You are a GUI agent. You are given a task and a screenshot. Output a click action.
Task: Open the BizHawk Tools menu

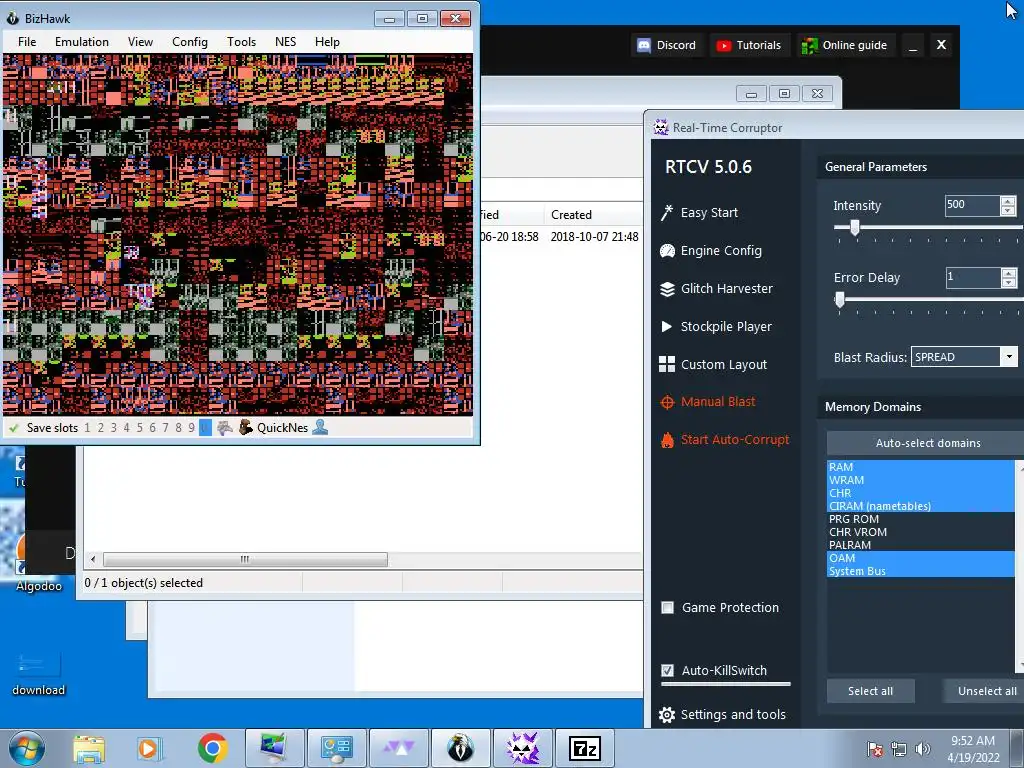[x=241, y=42]
